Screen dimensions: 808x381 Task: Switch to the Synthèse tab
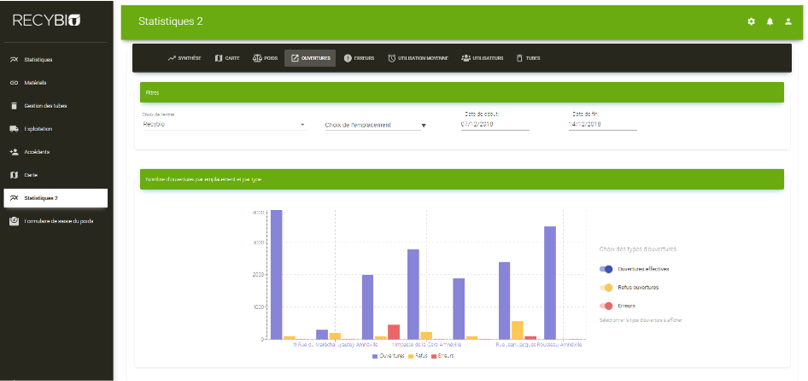[184, 58]
